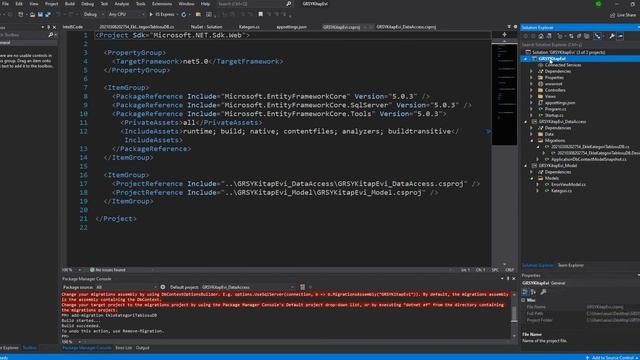Select ErrorViewModel.cs in Solution Explorer

tap(568, 184)
